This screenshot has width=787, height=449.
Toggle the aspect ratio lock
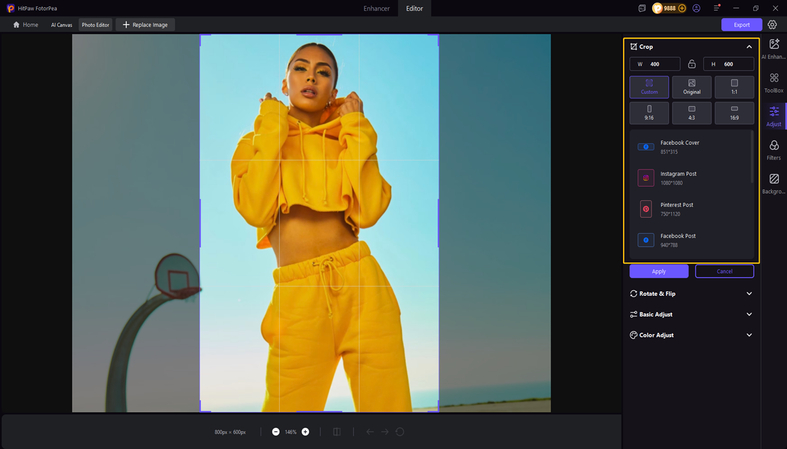coord(692,64)
